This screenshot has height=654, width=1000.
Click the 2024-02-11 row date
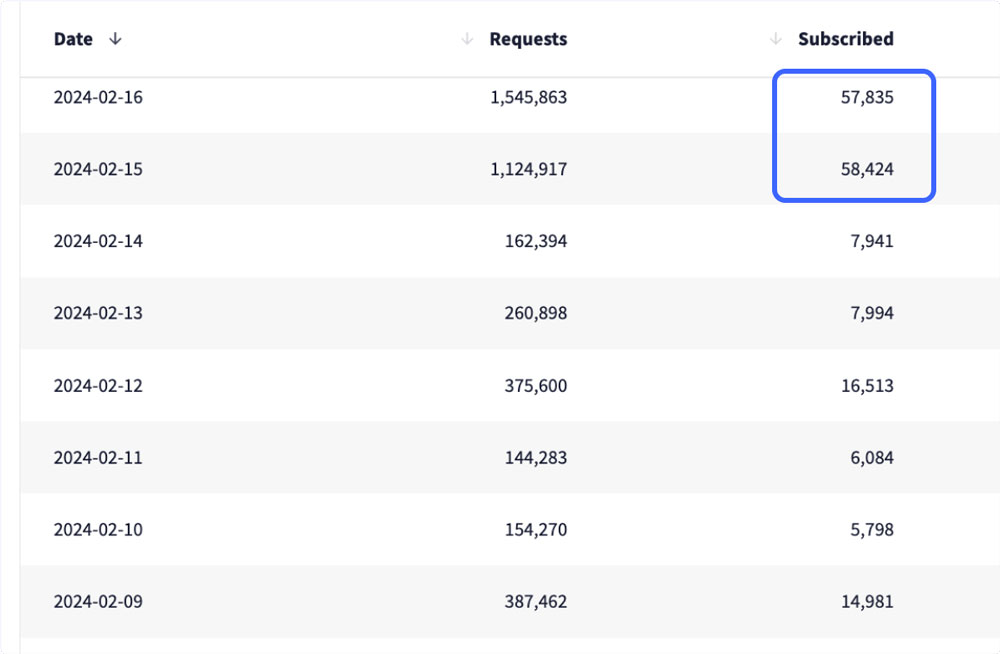click(98, 458)
